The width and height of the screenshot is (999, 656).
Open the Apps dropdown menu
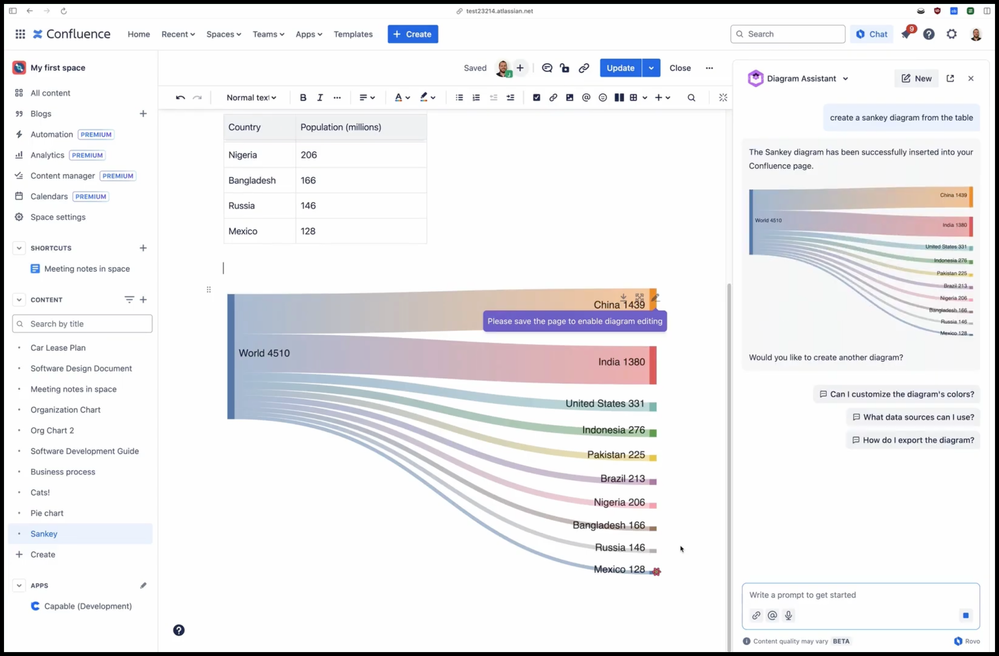click(309, 34)
